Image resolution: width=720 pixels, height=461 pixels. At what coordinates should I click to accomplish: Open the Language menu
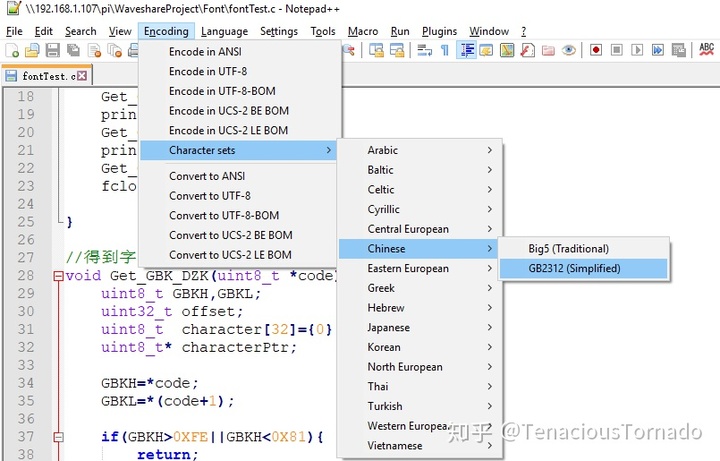225,31
